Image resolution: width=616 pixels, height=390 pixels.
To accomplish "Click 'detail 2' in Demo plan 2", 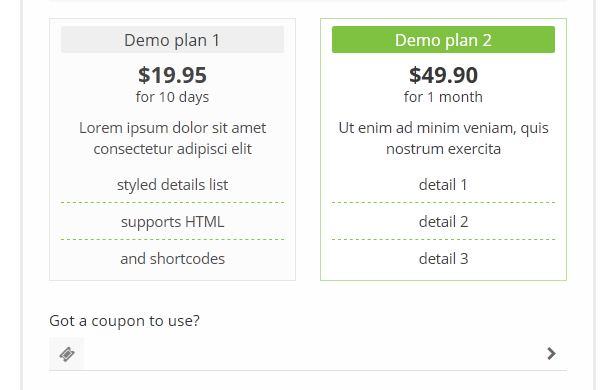I will pos(443,222).
